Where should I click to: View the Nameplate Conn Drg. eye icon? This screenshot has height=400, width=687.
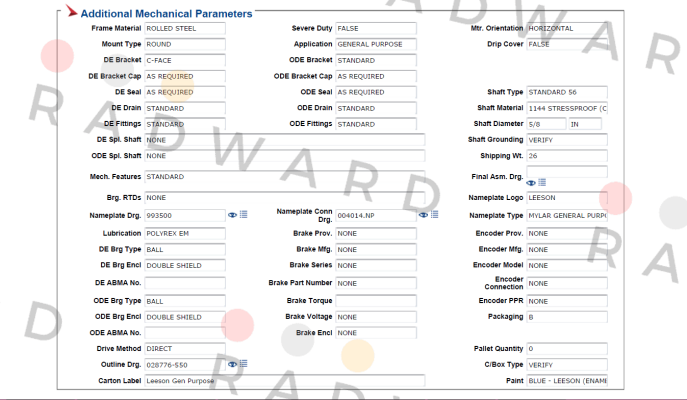423,215
